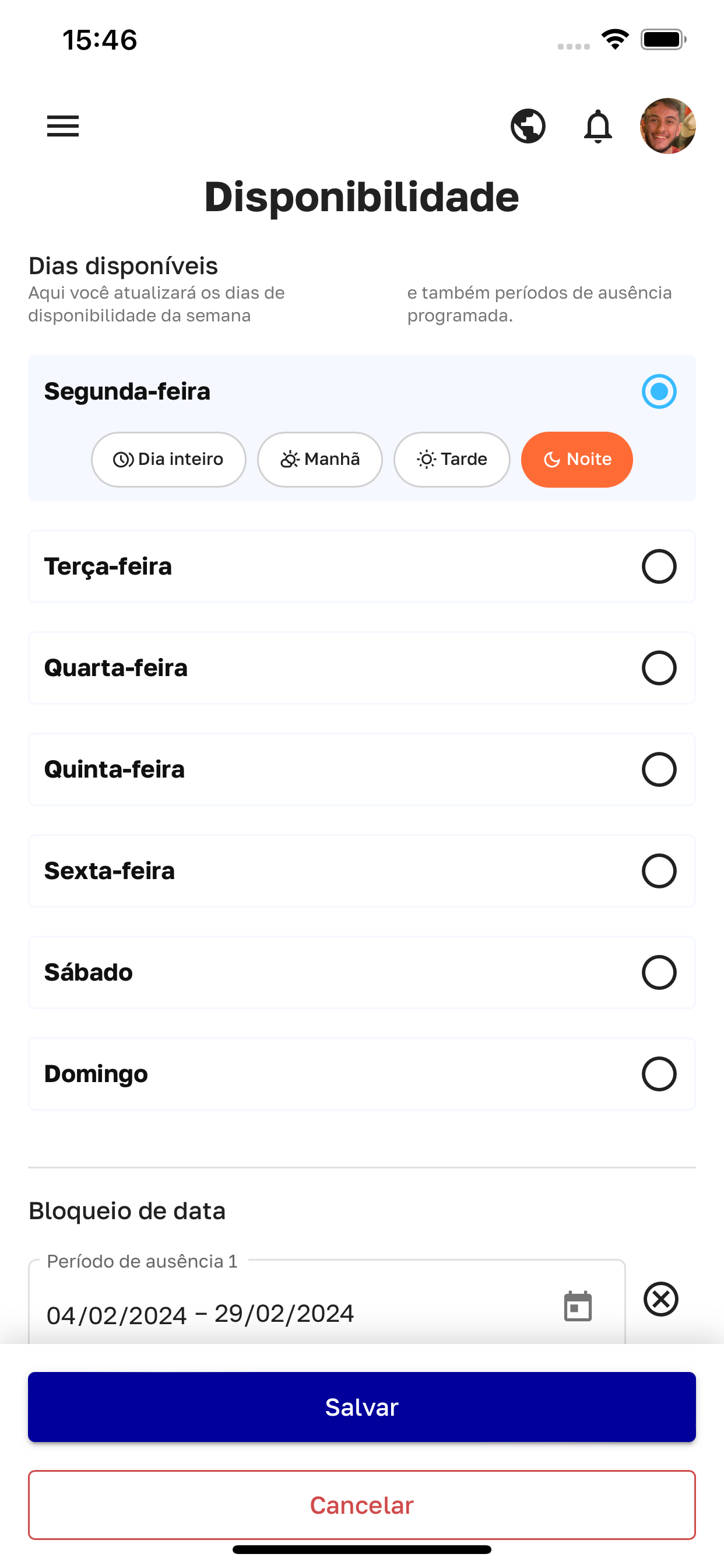Open the user profile avatar

click(x=667, y=126)
